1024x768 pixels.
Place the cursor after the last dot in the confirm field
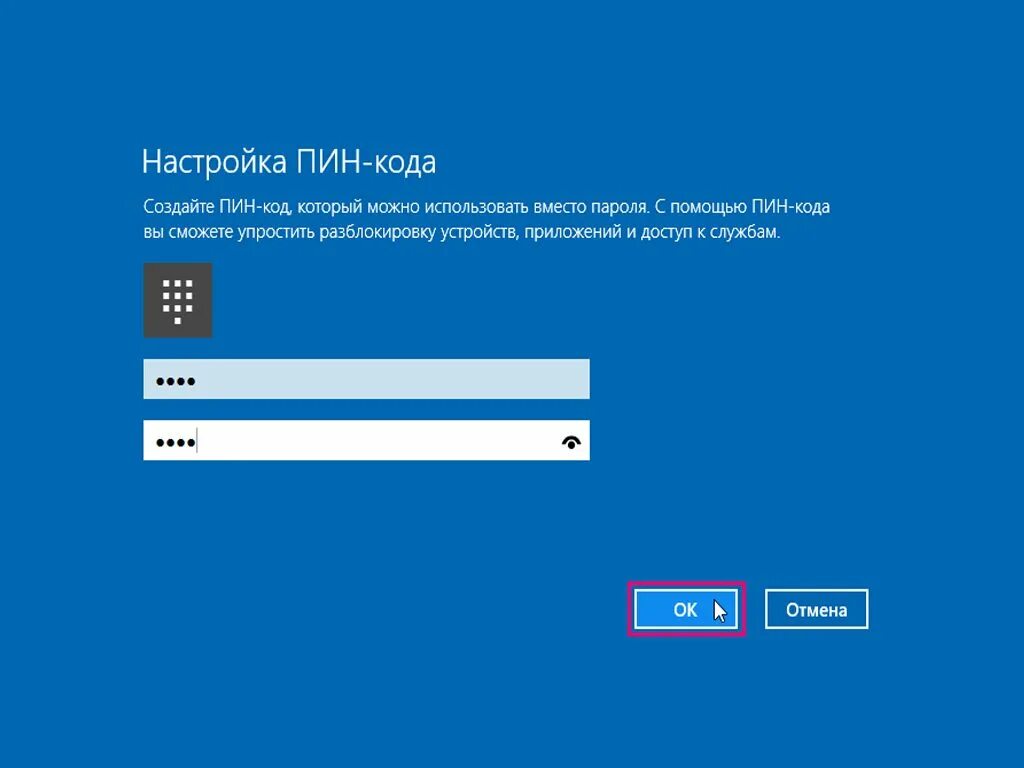[x=197, y=441]
